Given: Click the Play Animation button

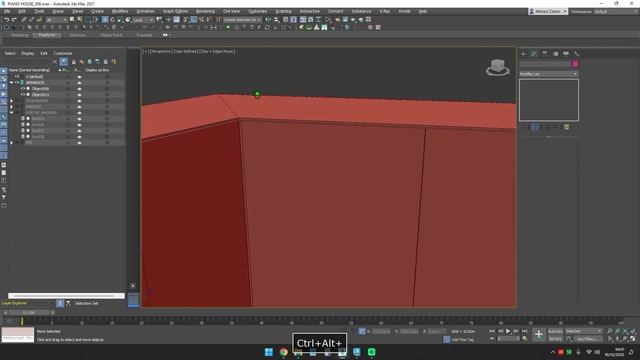Looking at the screenshot, I should click(x=508, y=331).
